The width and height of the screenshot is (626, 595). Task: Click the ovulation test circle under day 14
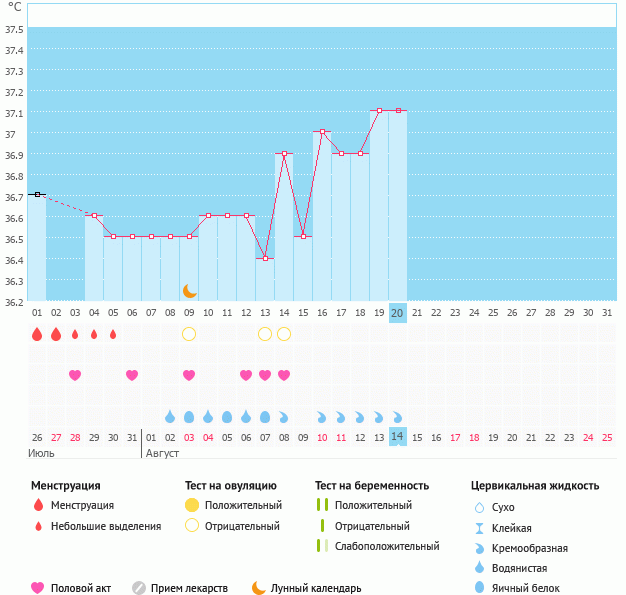click(x=284, y=333)
